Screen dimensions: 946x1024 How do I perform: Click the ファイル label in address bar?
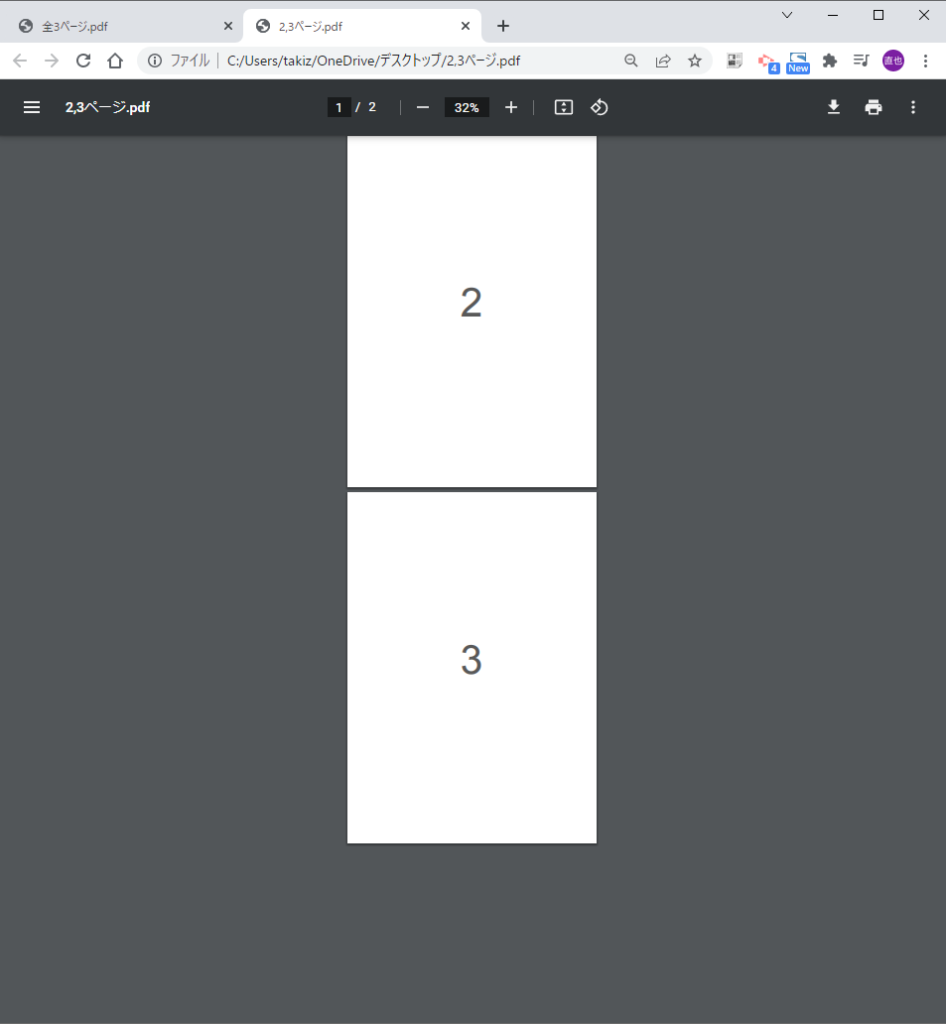point(189,61)
